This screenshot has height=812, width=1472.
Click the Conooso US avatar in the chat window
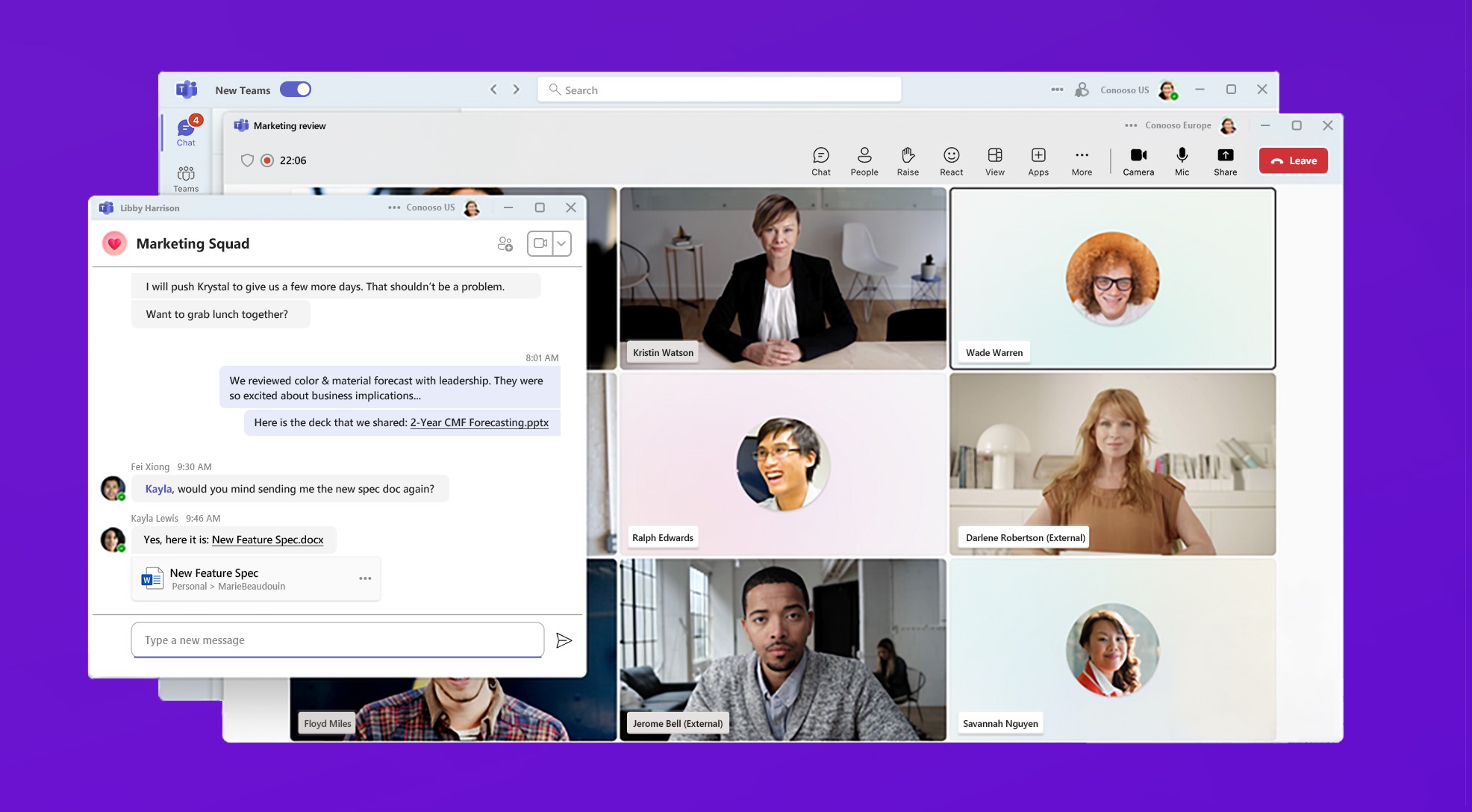pos(472,208)
